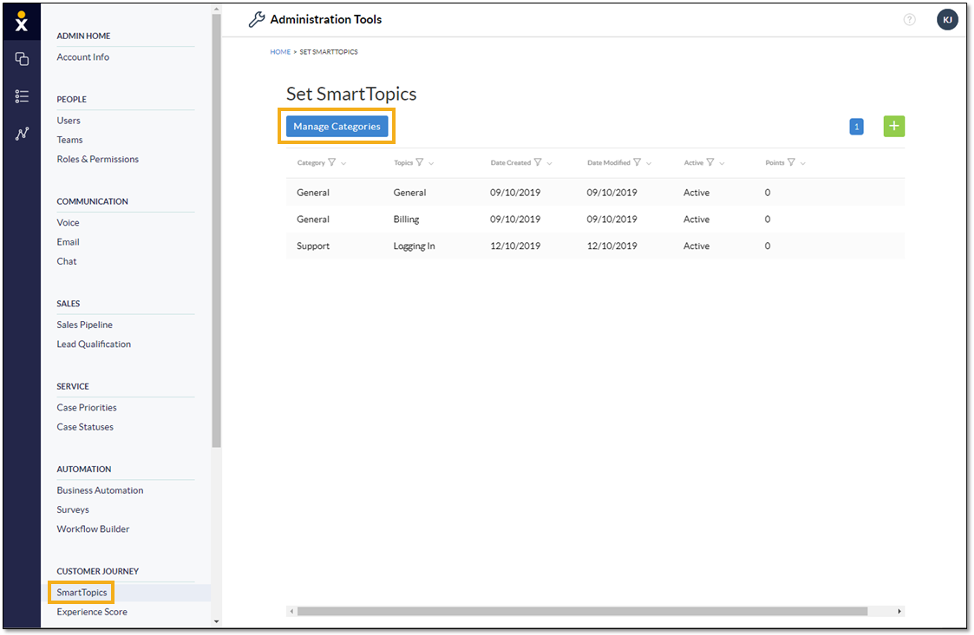Select Workflow Builder under Automation
This screenshot has width=974, height=635.
click(93, 529)
